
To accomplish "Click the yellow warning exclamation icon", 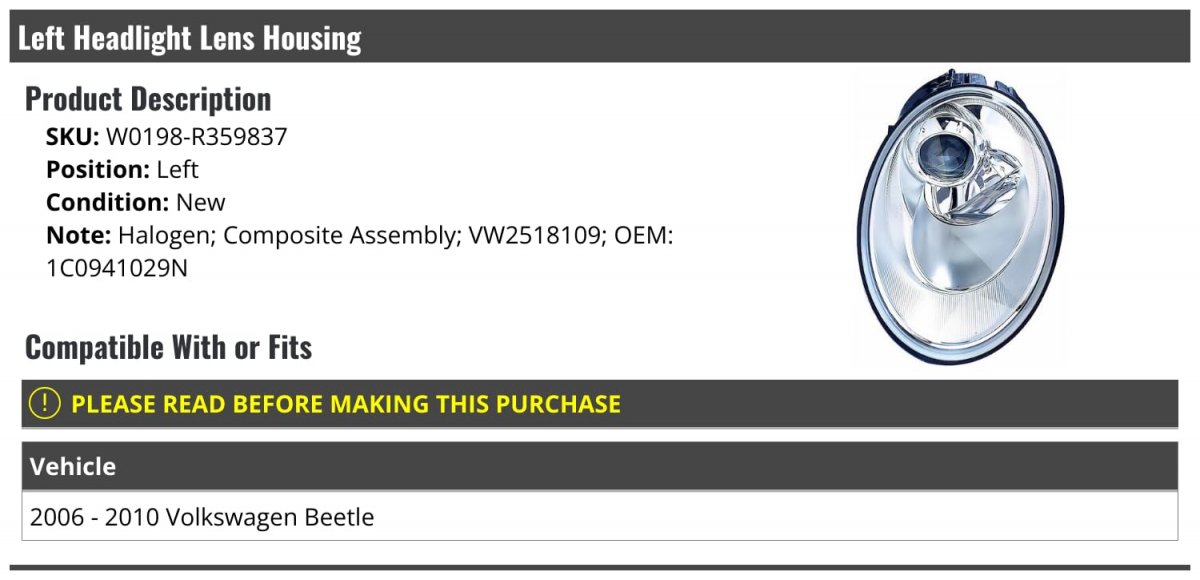I will [44, 404].
